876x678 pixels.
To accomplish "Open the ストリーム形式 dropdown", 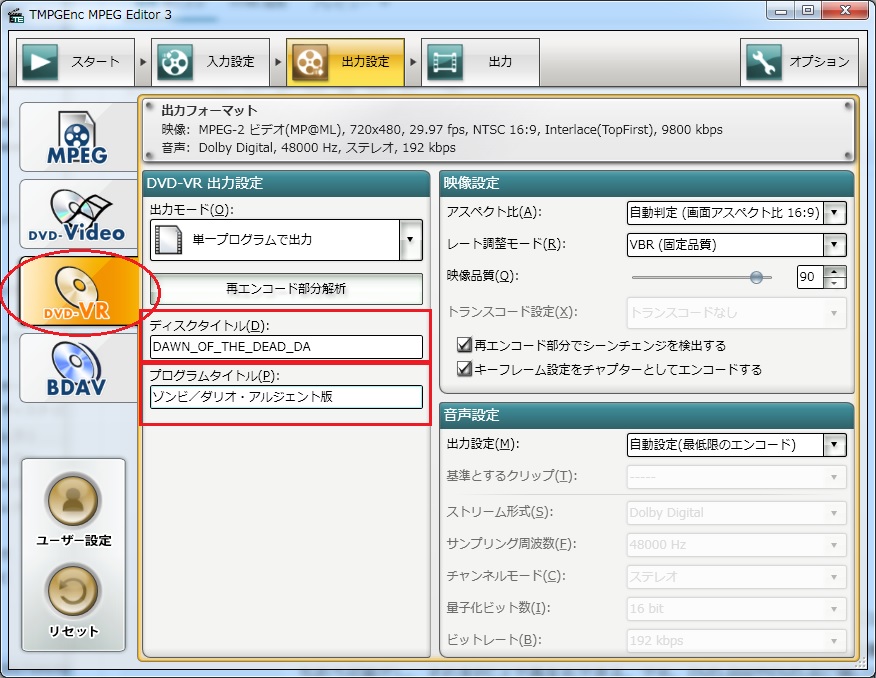I will click(737, 513).
